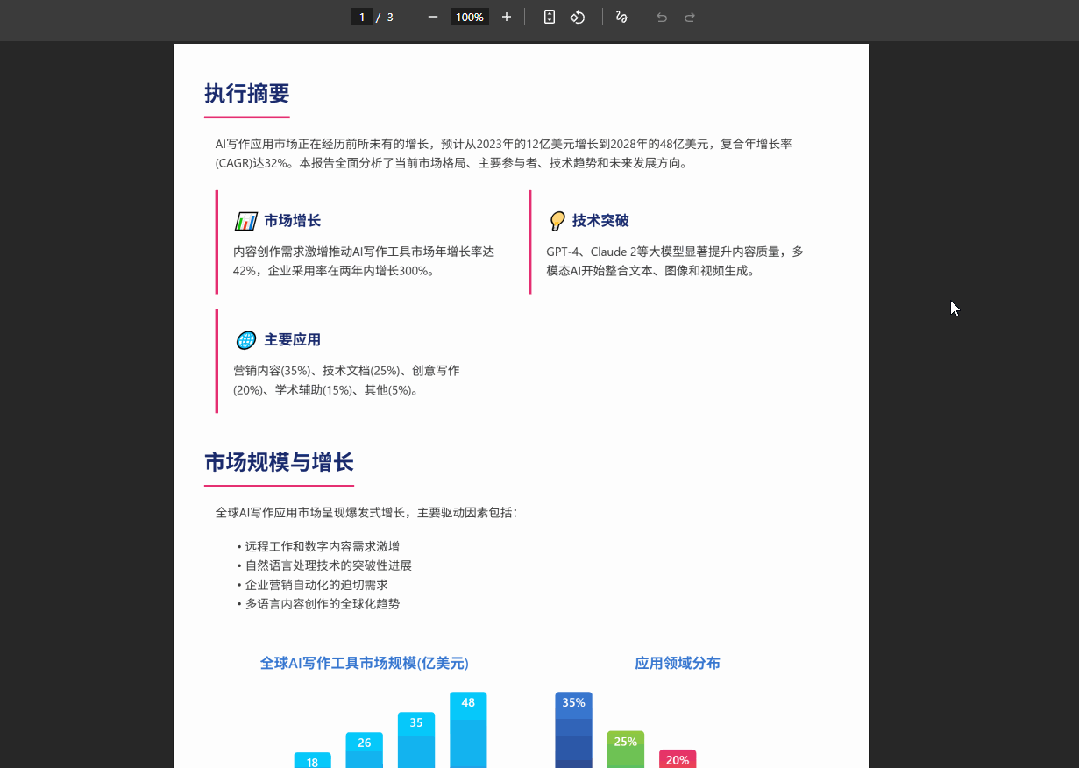Screen dimensions: 1079x768
Task: Click the bar labeled 26 in market chart
Action: click(364, 750)
